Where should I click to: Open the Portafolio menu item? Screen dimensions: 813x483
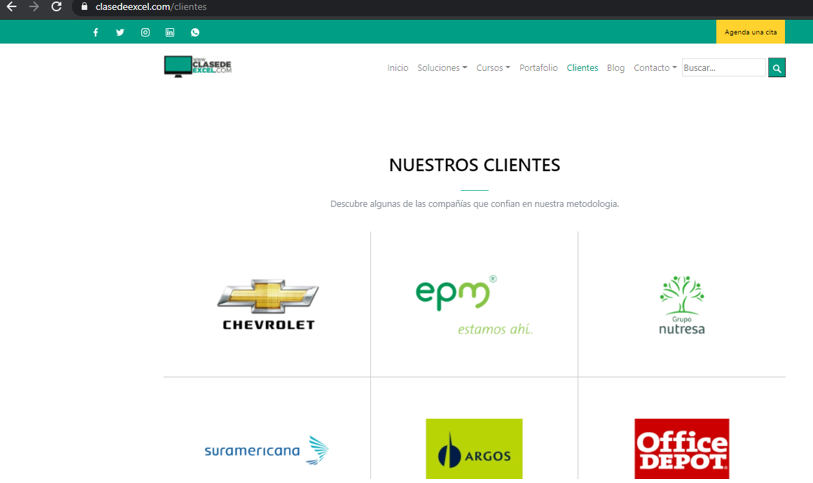coord(538,67)
